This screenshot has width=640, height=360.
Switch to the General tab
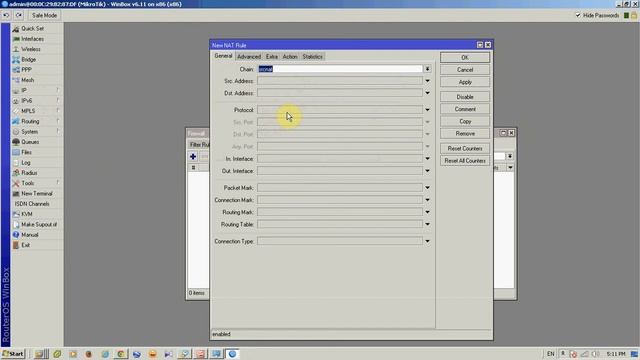(223, 56)
